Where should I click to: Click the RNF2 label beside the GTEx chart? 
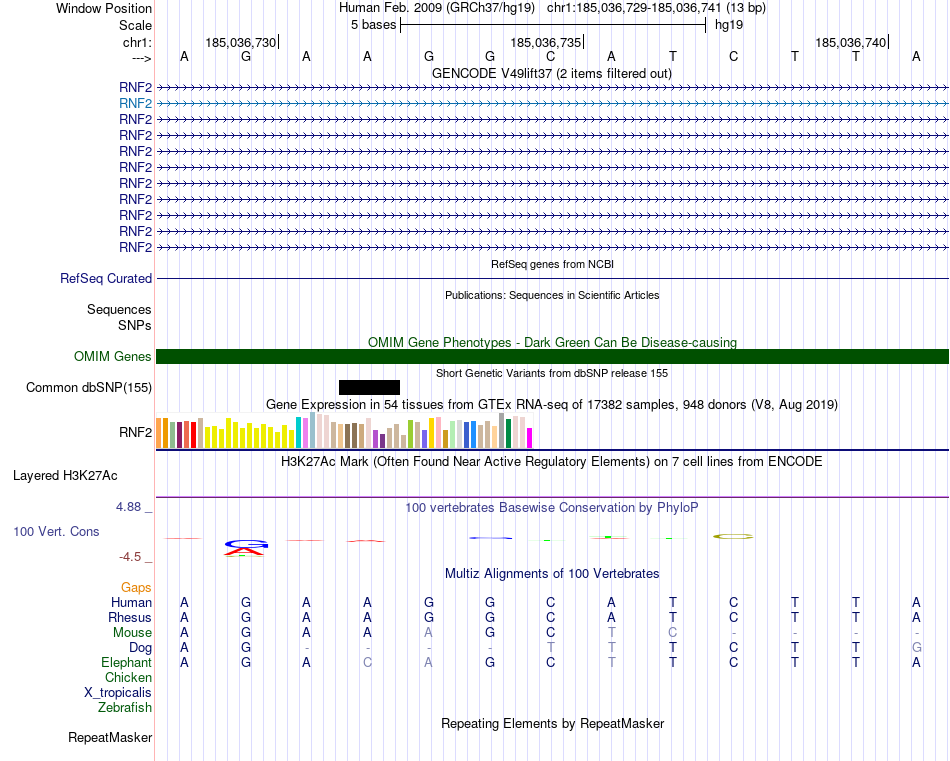tap(135, 432)
